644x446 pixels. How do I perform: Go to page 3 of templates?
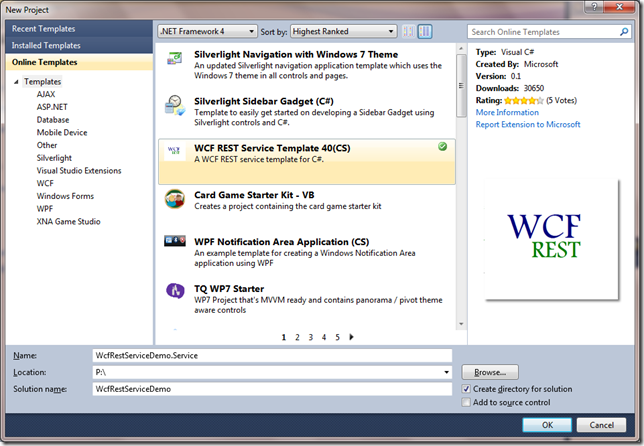[311, 337]
